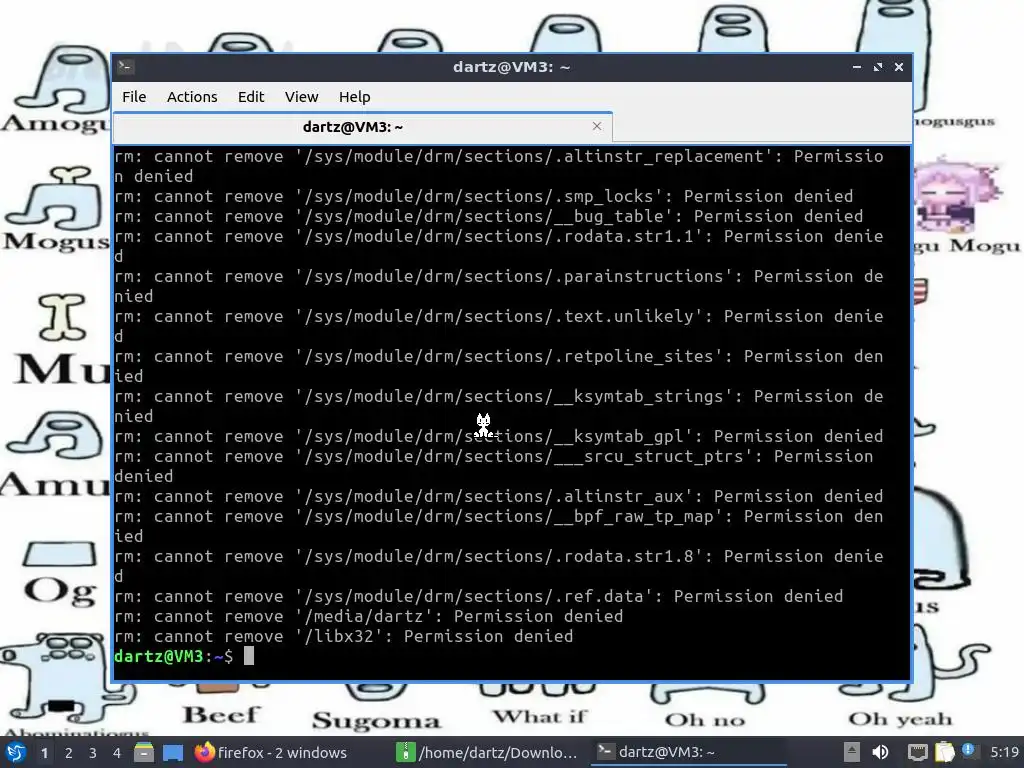Click the '.rodata.str1.1' error line

pyautogui.click(x=499, y=246)
